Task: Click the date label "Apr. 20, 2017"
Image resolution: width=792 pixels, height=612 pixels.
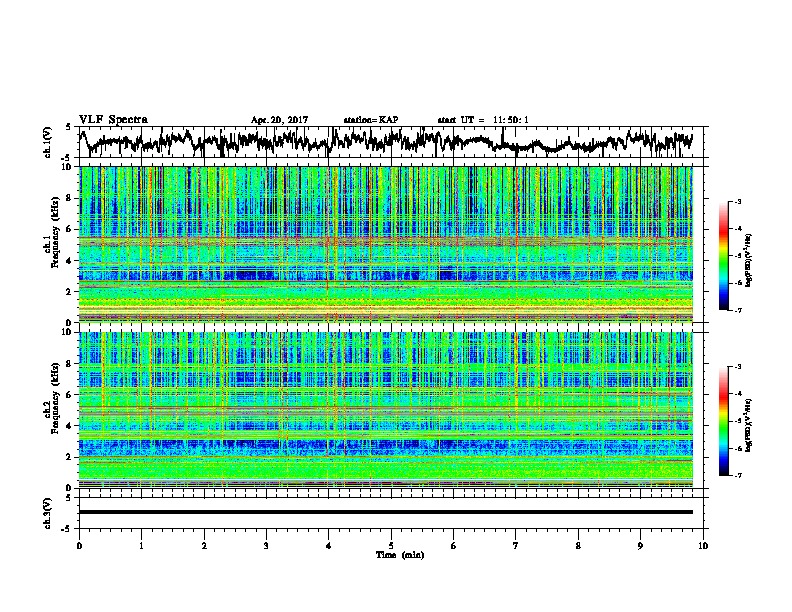Action: 279,120
